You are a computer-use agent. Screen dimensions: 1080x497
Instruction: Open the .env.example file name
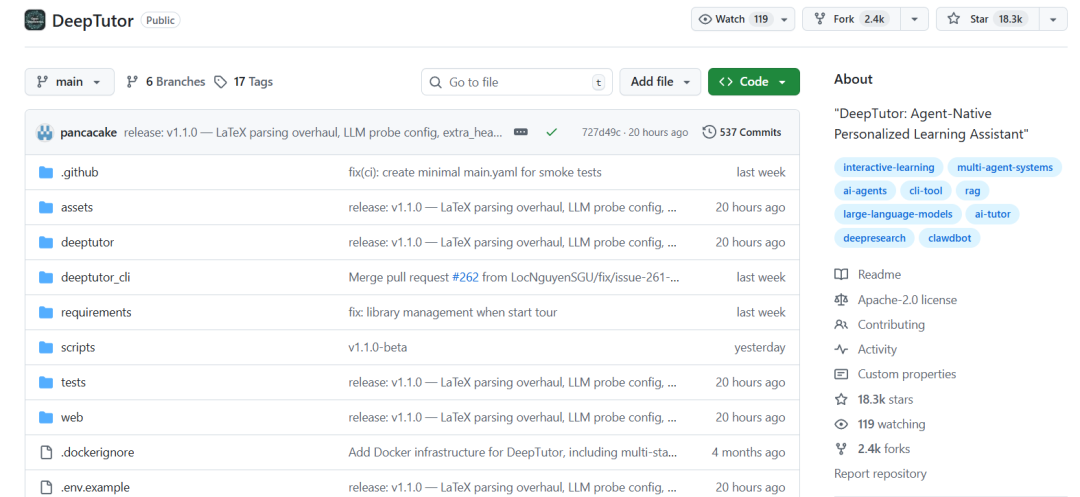tap(95, 487)
